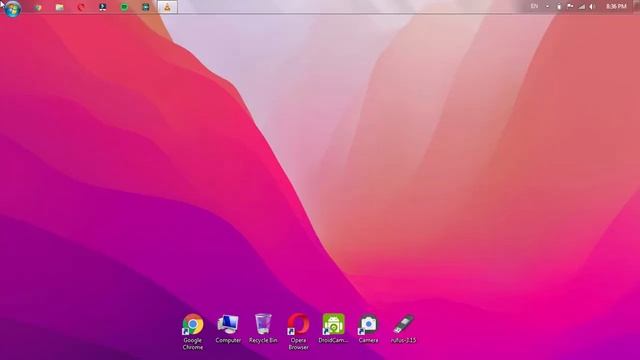Click the 8:36 PM clock
Screen dimensions: 640x360
tap(616, 7)
